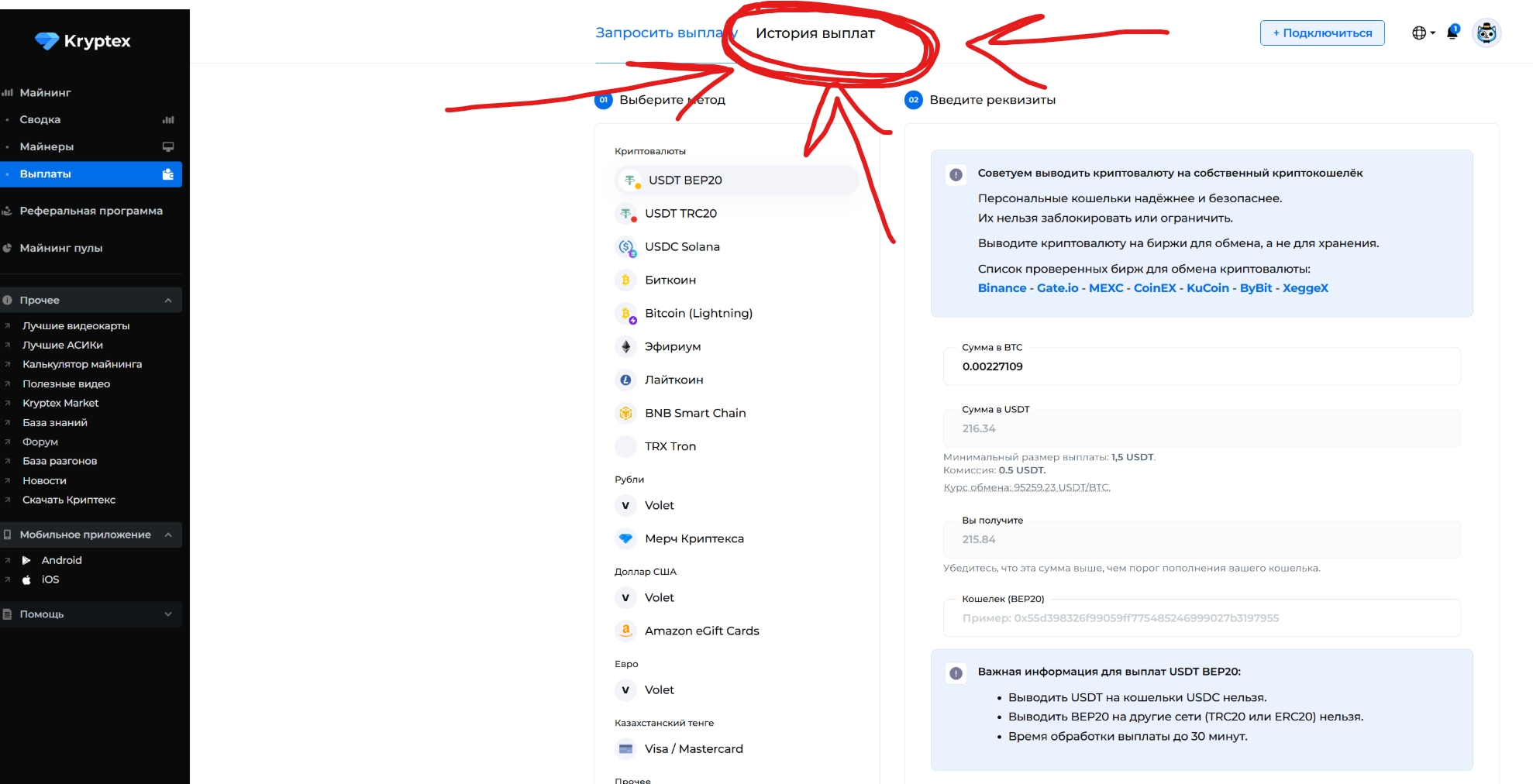Open База разгонов link
The width and height of the screenshot is (1533, 784).
[x=60, y=461]
